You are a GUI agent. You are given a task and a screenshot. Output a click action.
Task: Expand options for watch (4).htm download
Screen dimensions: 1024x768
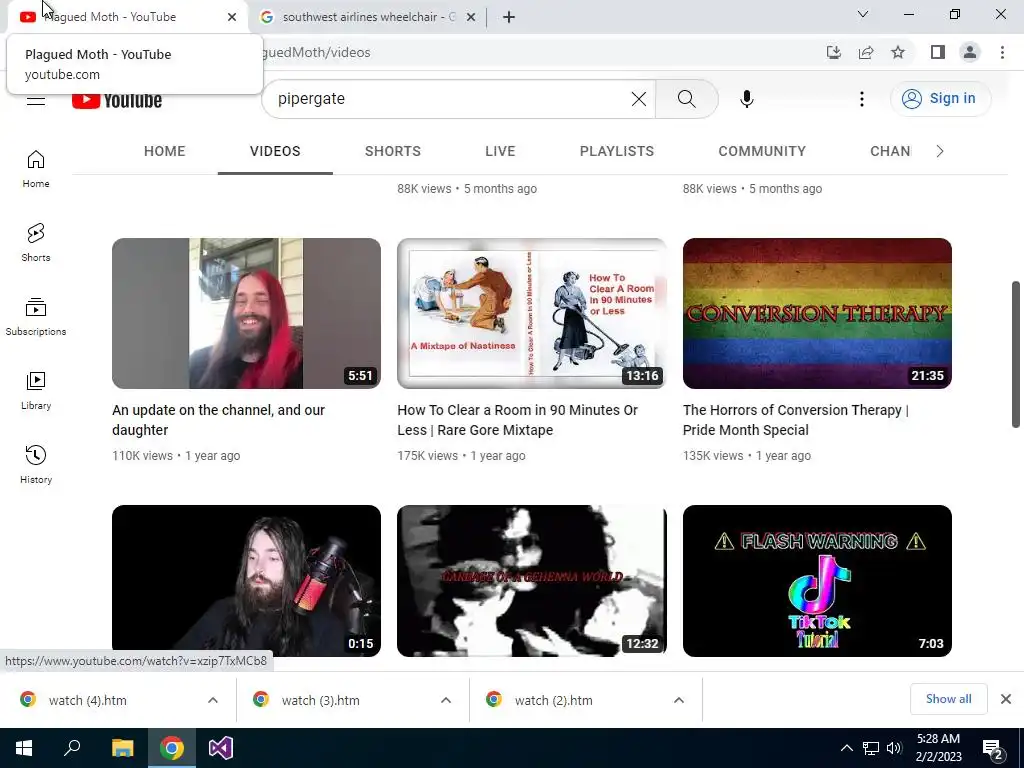213,700
